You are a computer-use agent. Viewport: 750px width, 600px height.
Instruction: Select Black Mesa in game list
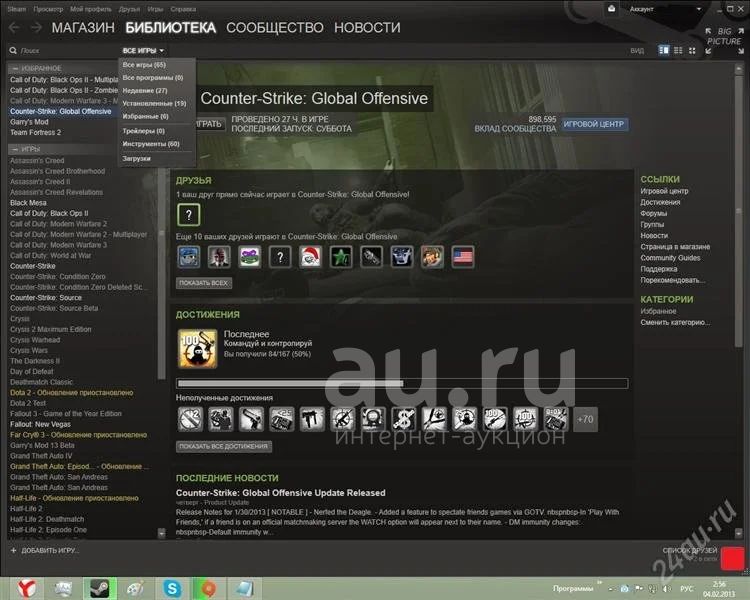point(28,203)
